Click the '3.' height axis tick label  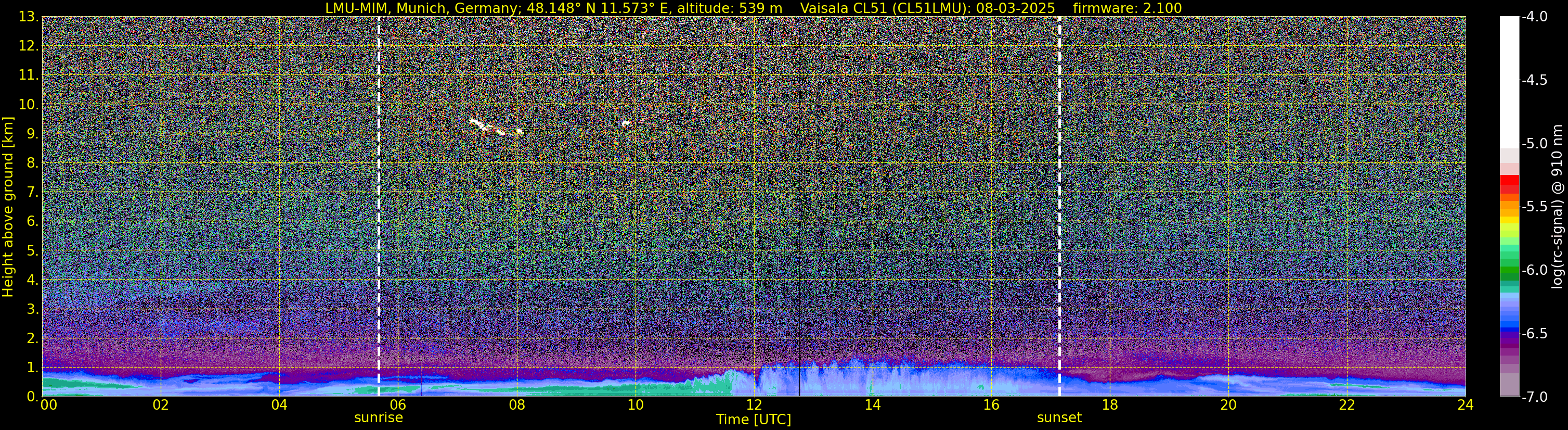coord(33,309)
